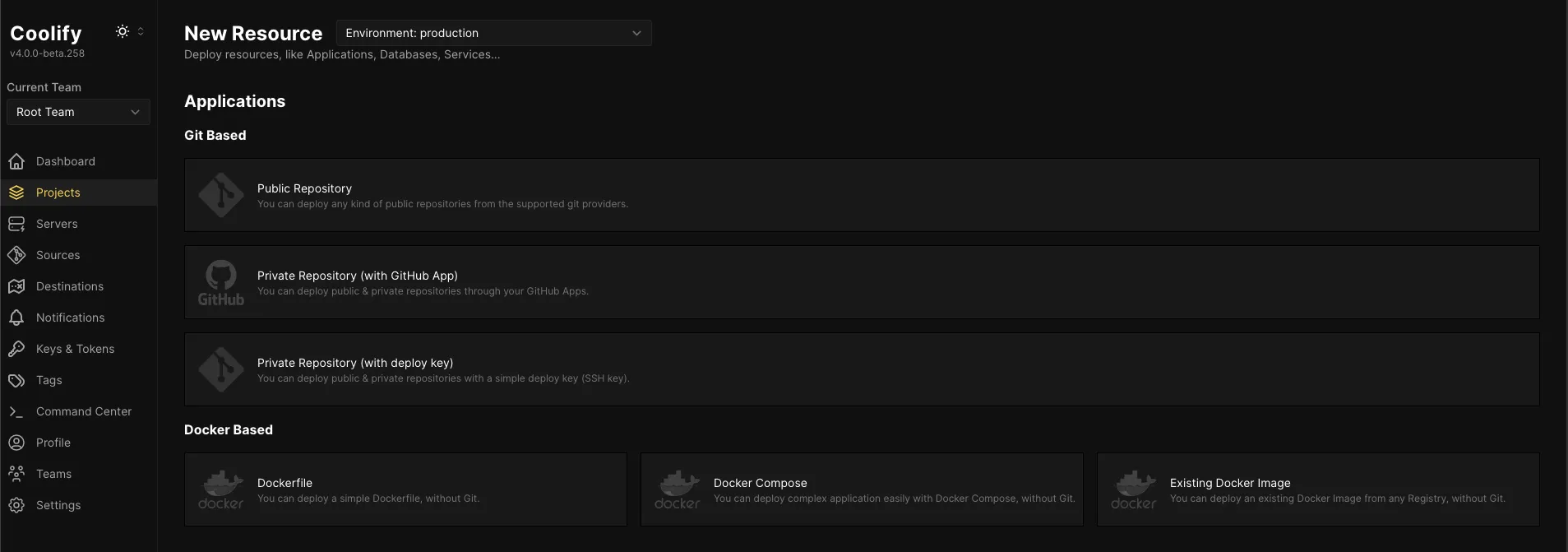The height and width of the screenshot is (552, 1568).
Task: Click the New Resource title
Action: 253,33
